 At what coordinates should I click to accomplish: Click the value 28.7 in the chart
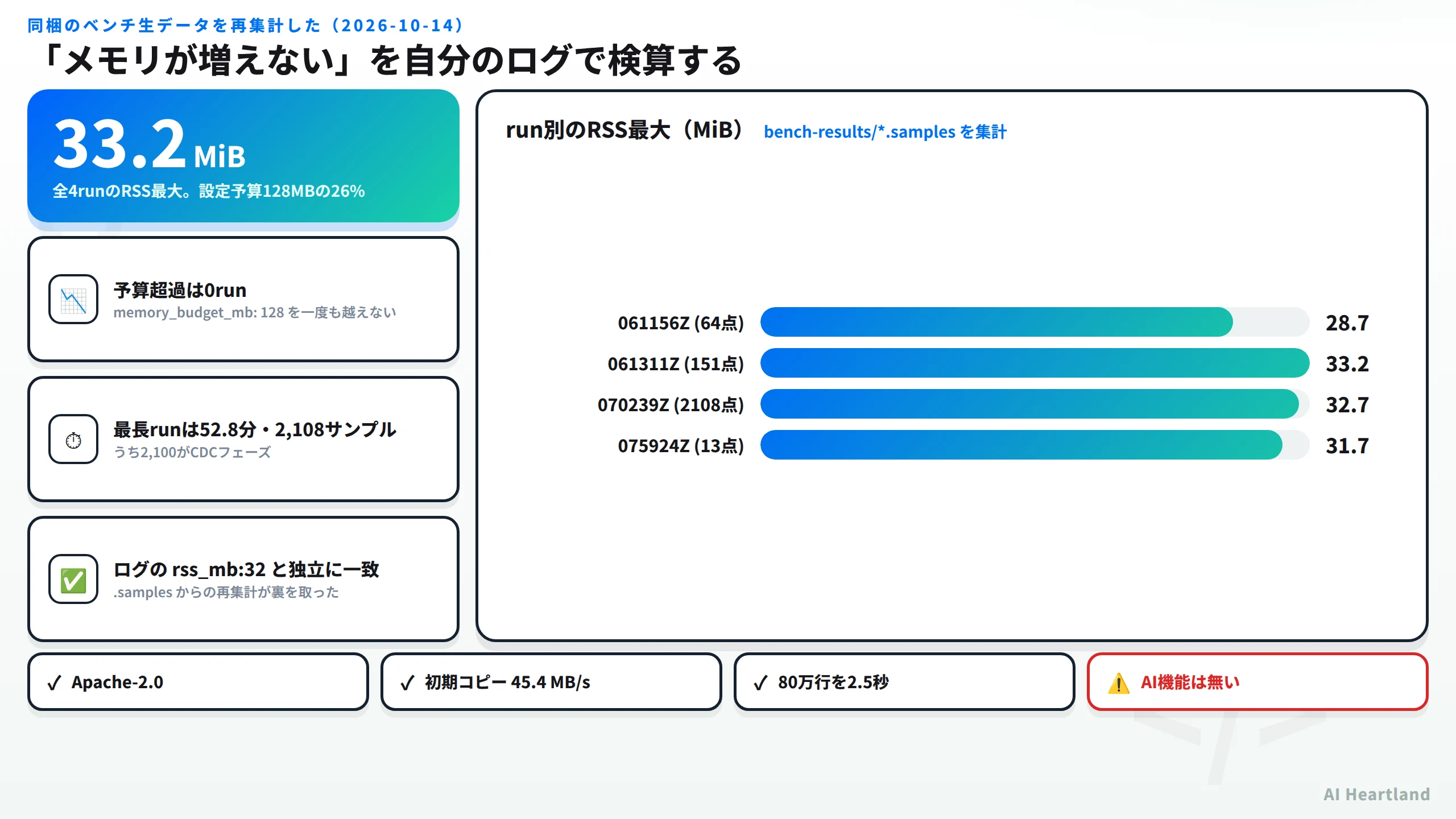[x=1347, y=323]
